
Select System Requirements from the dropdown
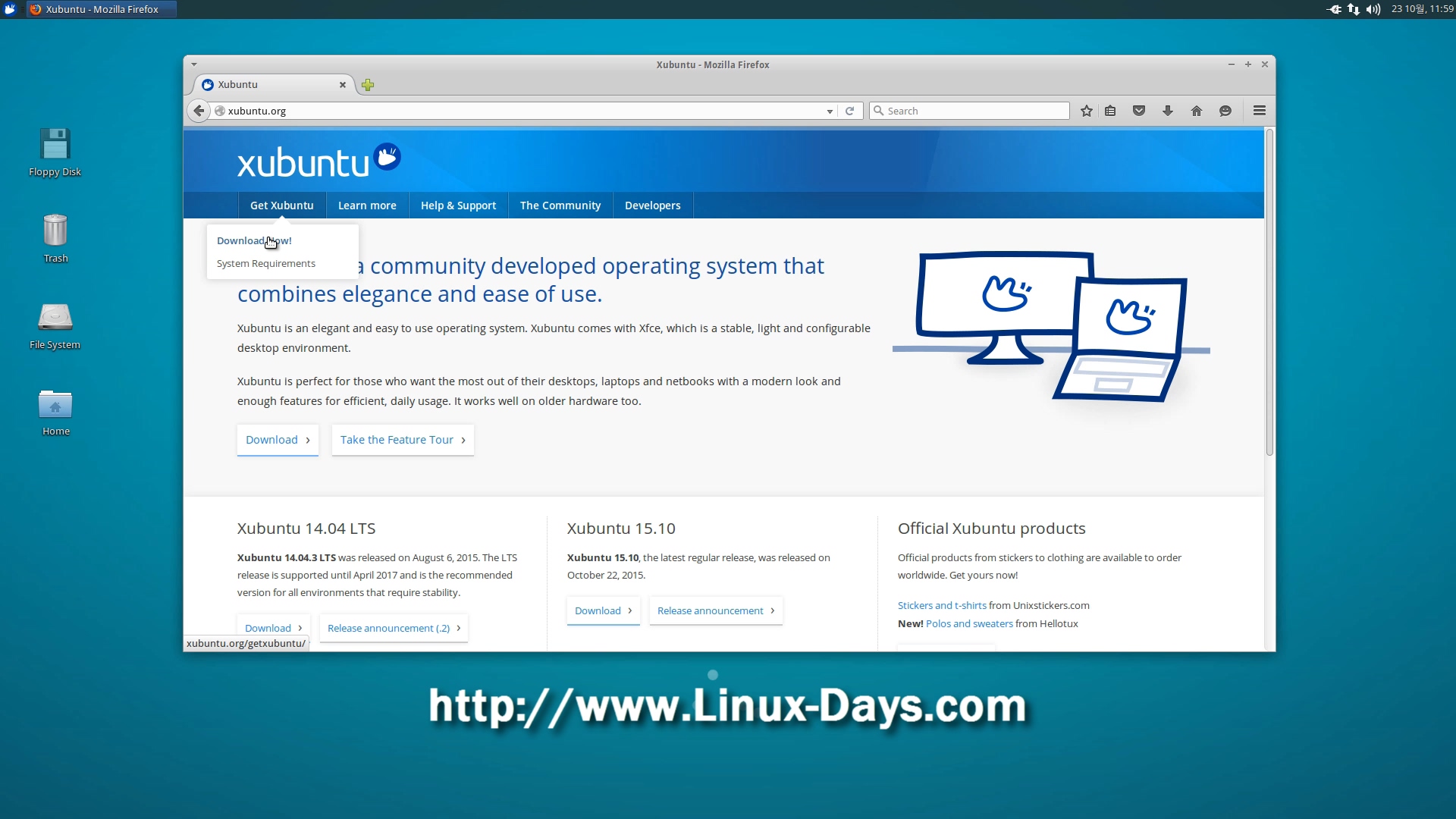[x=266, y=264]
